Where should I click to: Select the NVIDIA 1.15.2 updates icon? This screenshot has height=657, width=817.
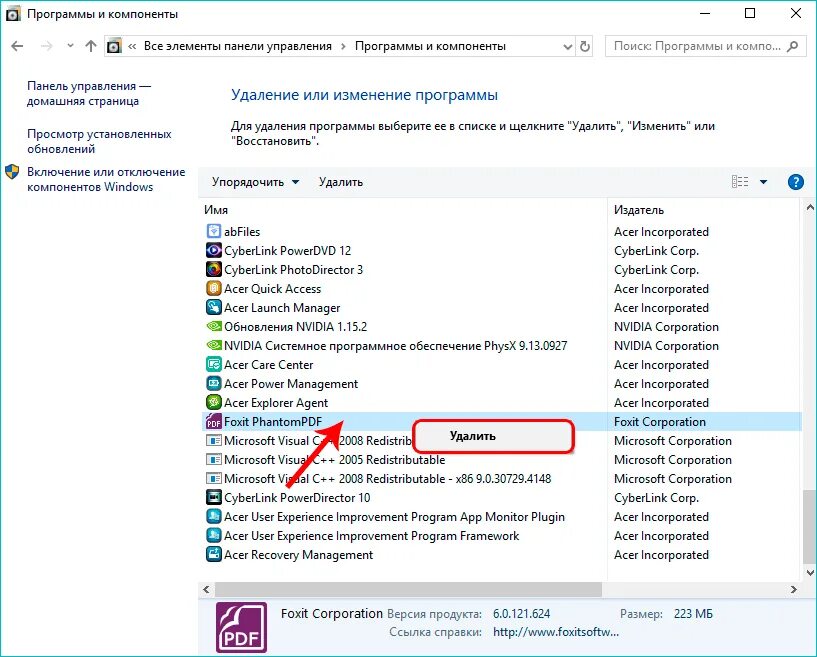pyautogui.click(x=214, y=327)
